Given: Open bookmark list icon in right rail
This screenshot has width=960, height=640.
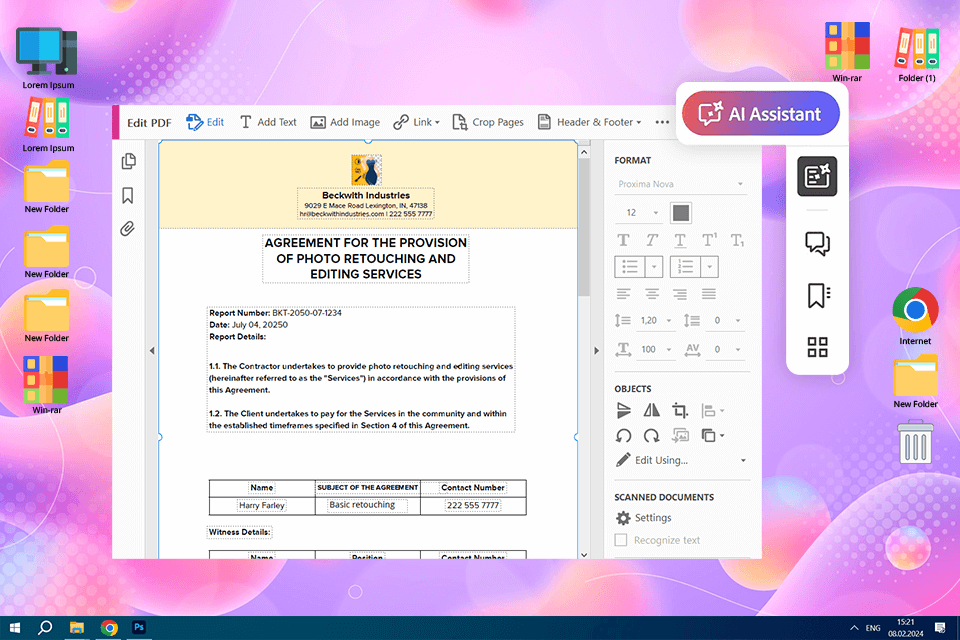Looking at the screenshot, I should coord(819,296).
